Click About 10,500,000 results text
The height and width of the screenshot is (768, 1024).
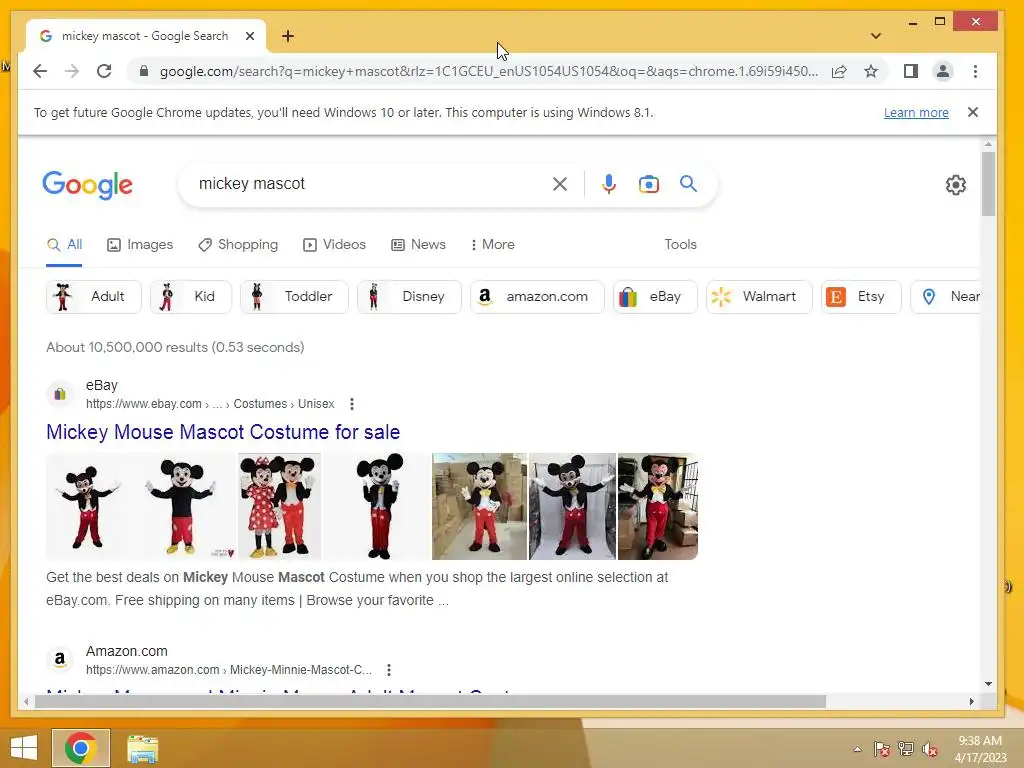click(175, 347)
